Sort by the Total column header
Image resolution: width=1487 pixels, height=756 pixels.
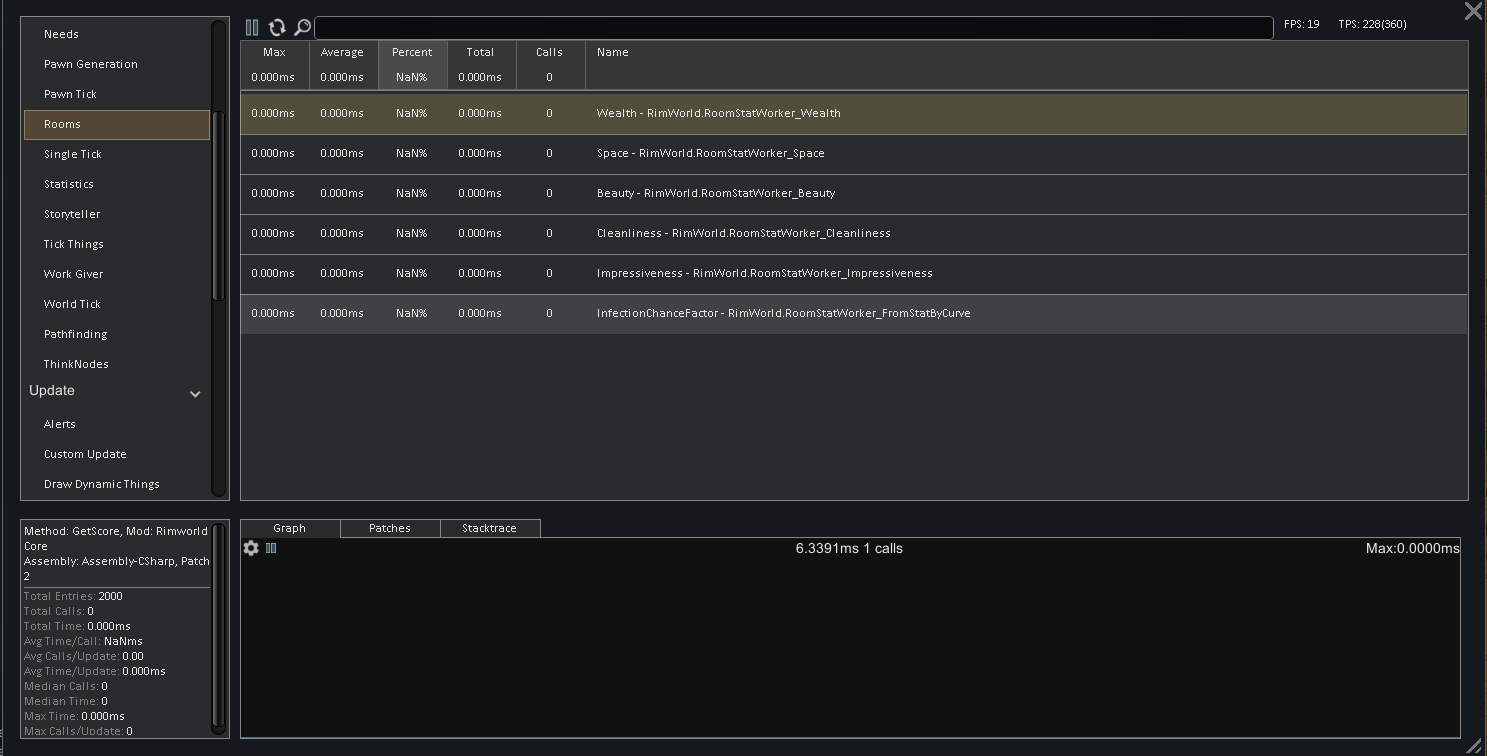[x=481, y=65]
